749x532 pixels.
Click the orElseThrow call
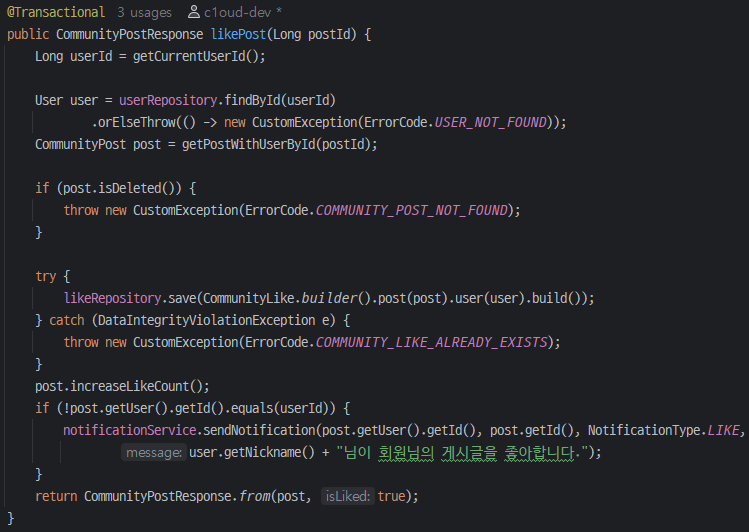[137, 122]
